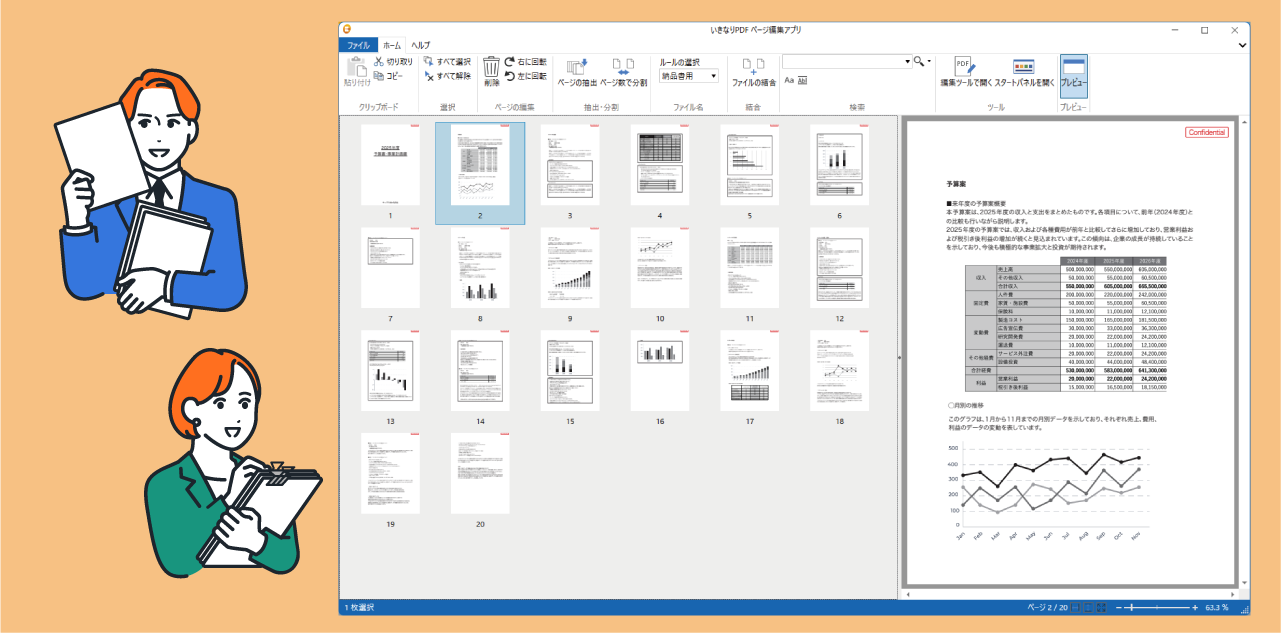
Task: Click the ファイルの結合 merge files icon
Action: click(x=753, y=70)
